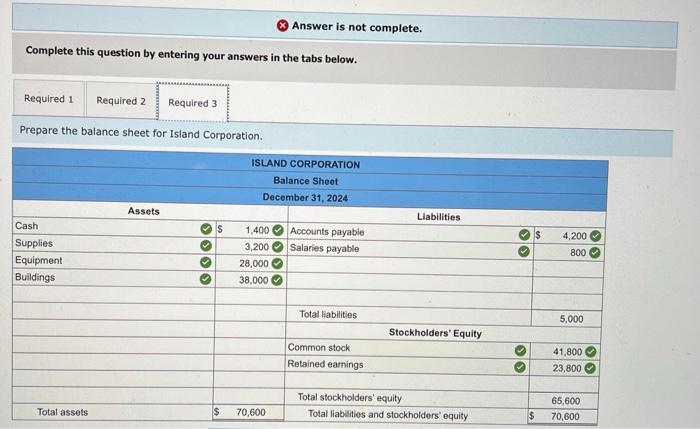Select the Buildings account cell
The image size is (700, 429).
pos(114,278)
